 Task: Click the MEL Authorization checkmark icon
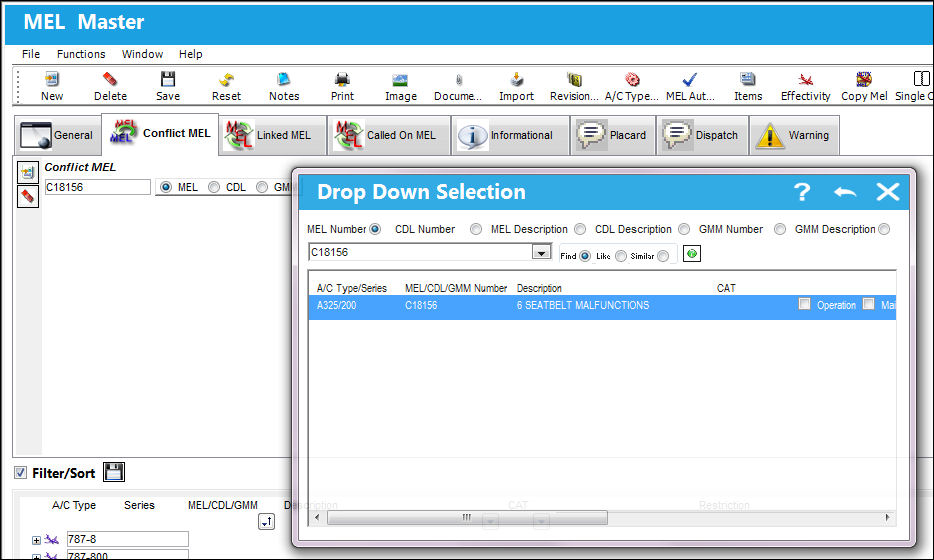690,79
